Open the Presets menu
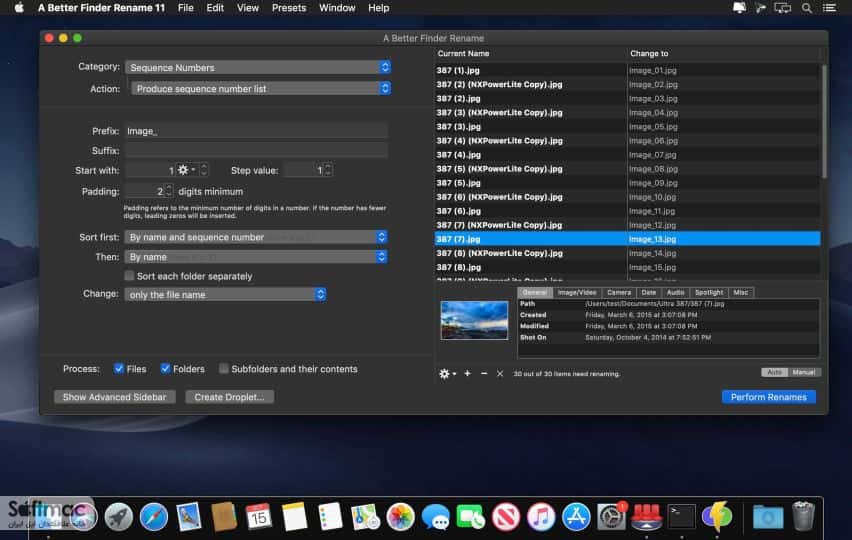Image resolution: width=852 pixels, height=540 pixels. 289,8
